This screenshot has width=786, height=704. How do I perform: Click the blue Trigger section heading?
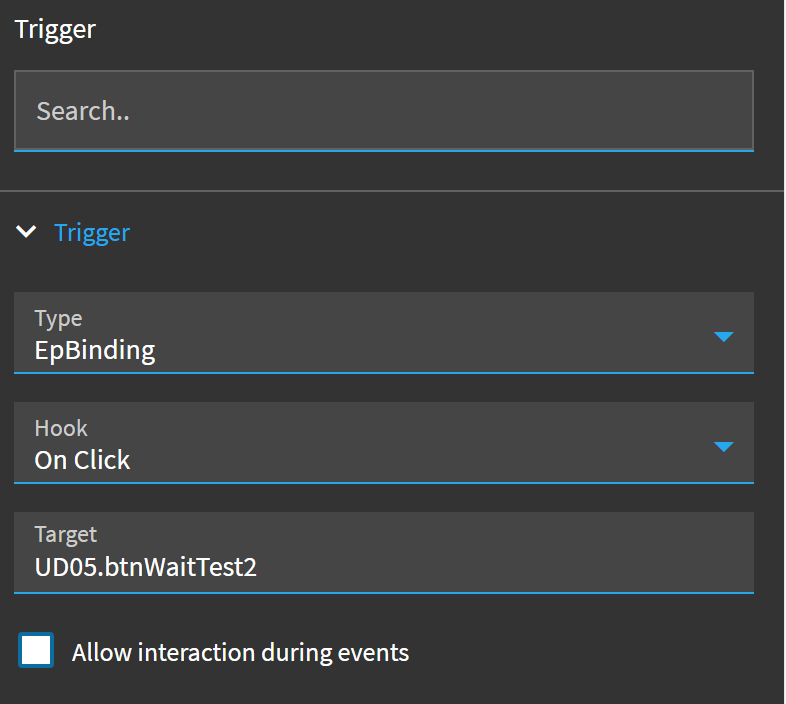coord(92,233)
